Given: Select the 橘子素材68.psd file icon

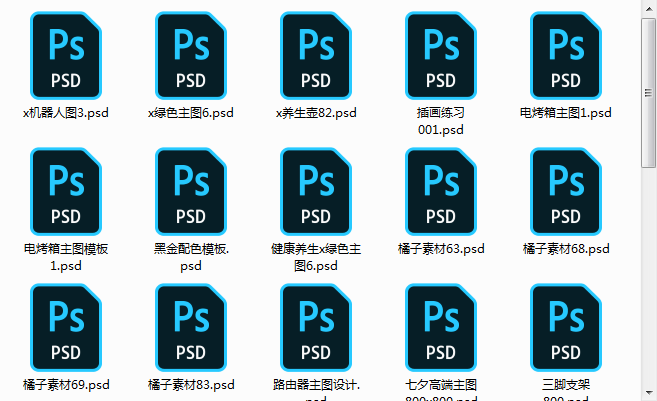Looking at the screenshot, I should (x=566, y=191).
